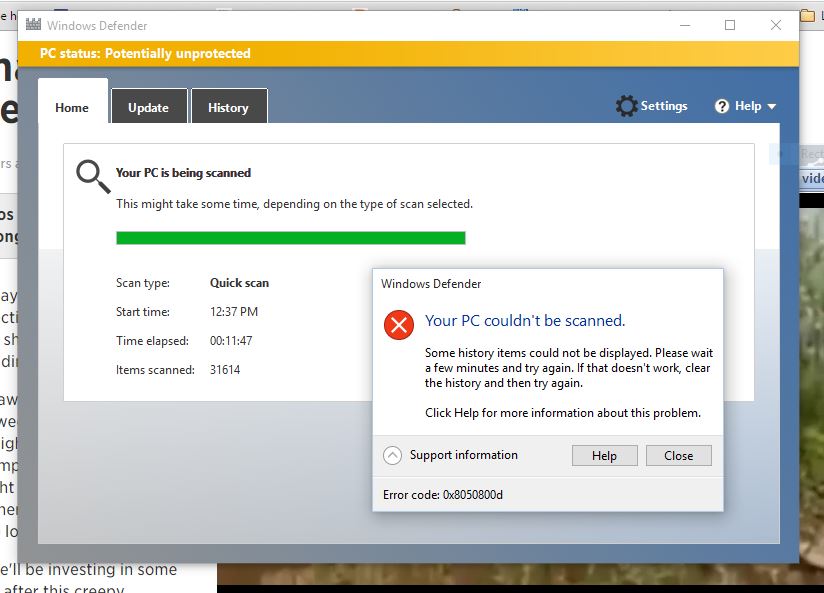Click the red error X icon
Screen dimensions: 824x593
coord(399,324)
